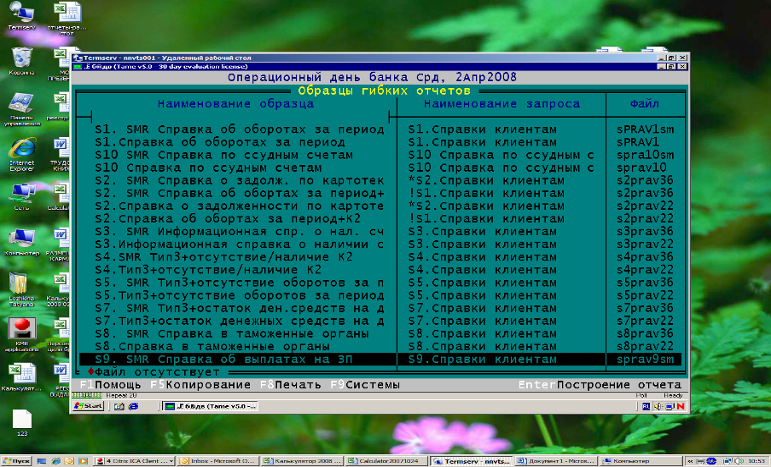Click file name s3prav36
Viewport: 771px width, 467px height.
click(x=645, y=232)
